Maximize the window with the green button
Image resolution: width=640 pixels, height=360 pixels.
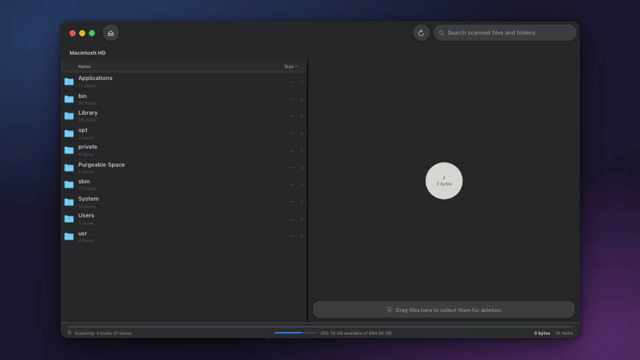(92, 33)
